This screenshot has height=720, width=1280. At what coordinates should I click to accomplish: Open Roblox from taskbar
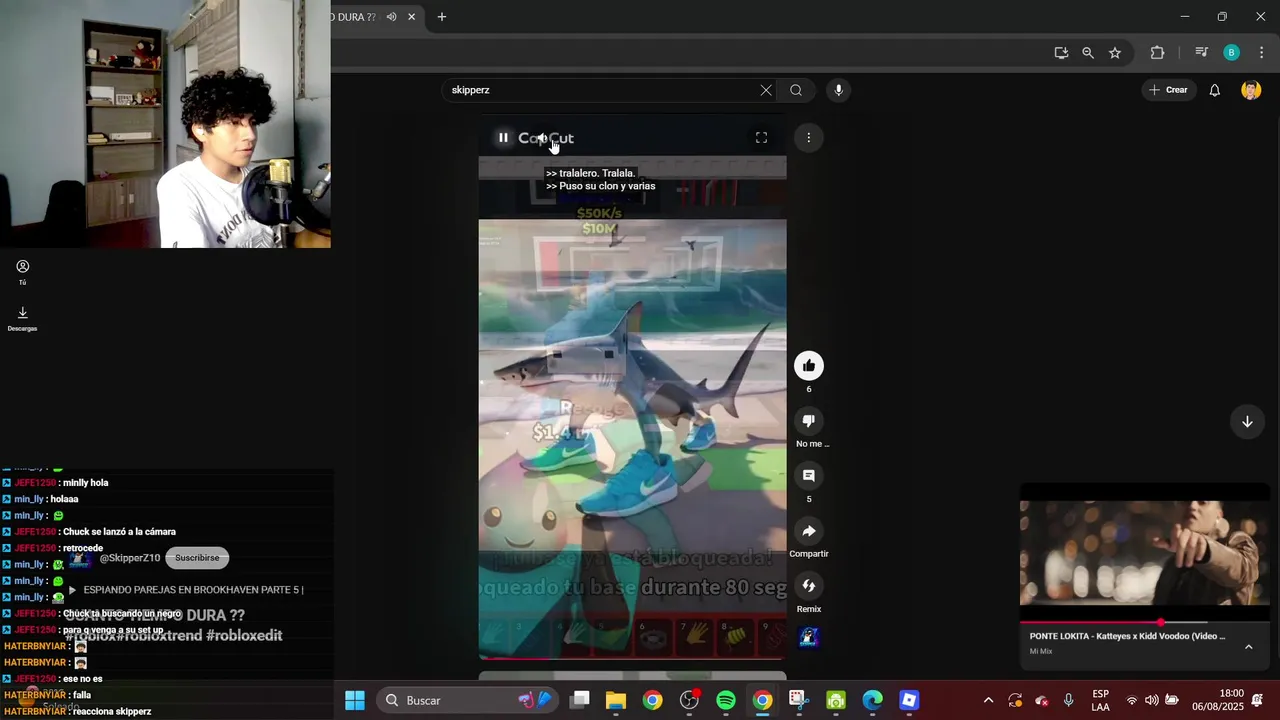click(x=909, y=700)
